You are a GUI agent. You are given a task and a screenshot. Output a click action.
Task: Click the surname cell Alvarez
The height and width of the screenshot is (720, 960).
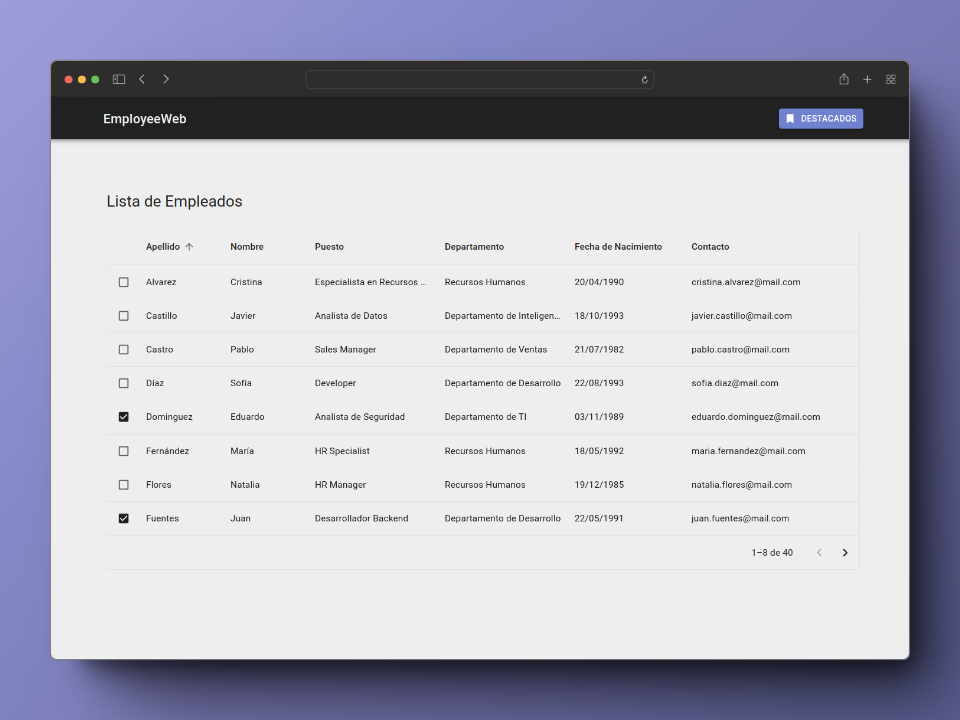pyautogui.click(x=161, y=282)
